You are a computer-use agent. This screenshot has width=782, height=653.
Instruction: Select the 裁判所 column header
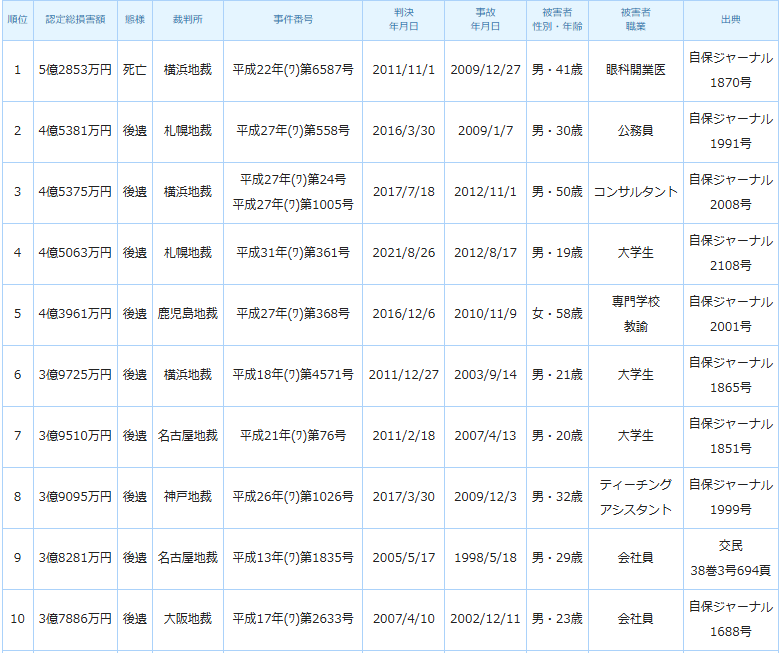[187, 20]
